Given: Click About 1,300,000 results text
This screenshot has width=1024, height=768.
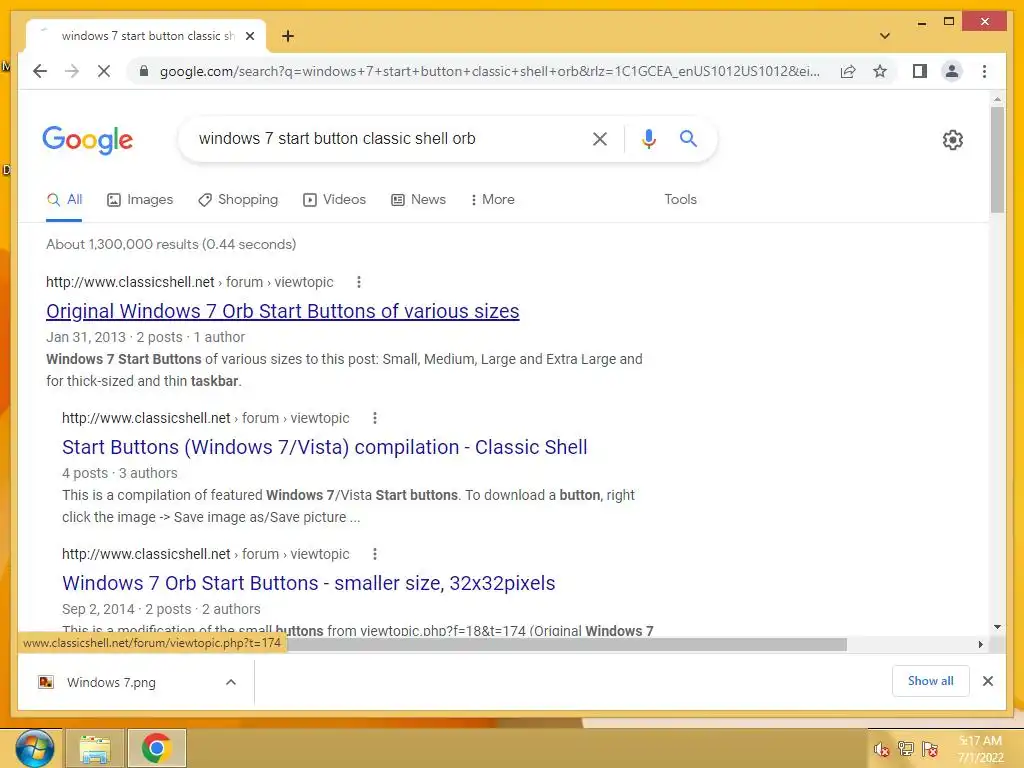Looking at the screenshot, I should tap(171, 244).
